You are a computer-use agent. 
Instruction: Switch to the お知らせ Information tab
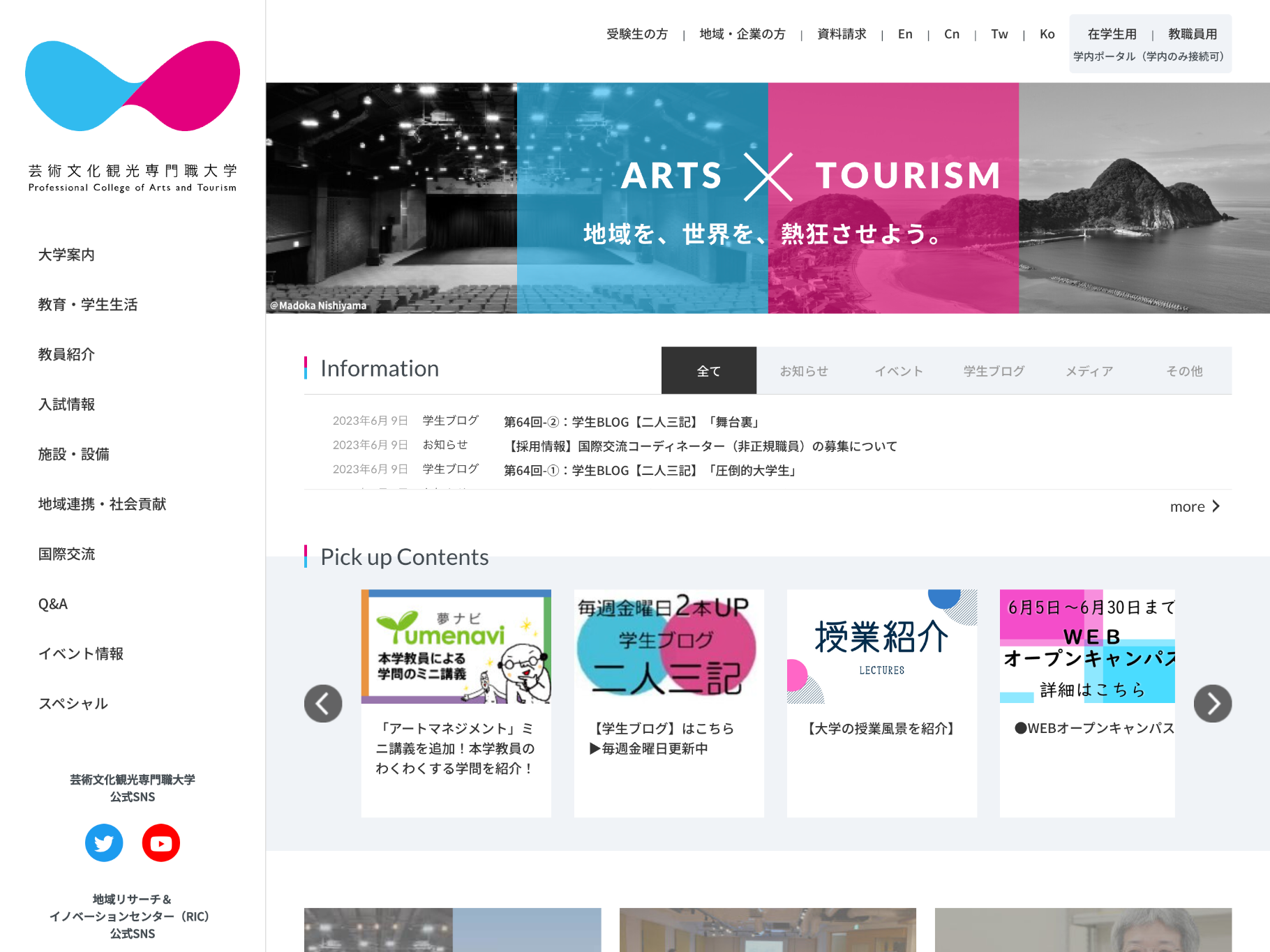tap(803, 370)
